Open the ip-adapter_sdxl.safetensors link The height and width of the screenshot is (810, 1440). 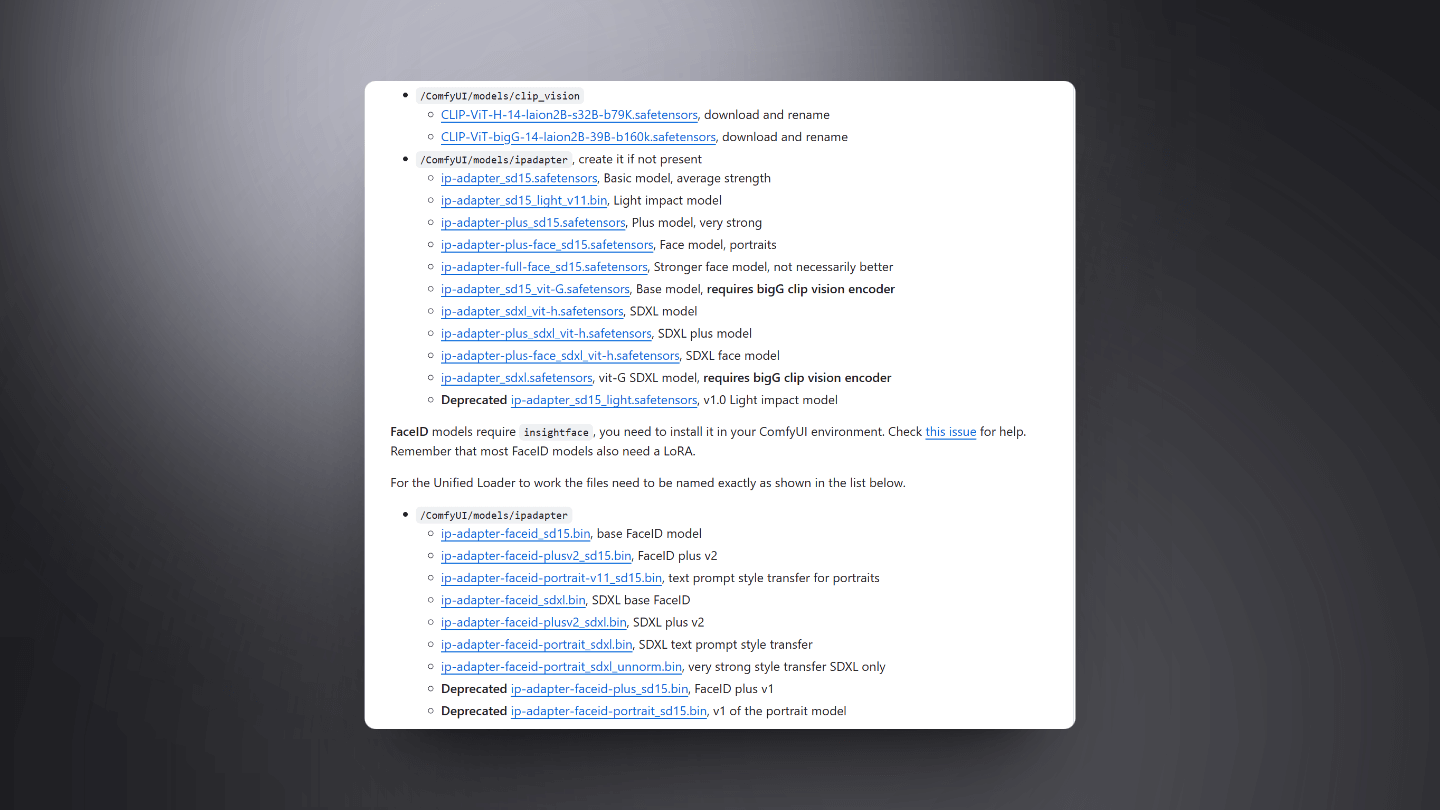point(516,378)
